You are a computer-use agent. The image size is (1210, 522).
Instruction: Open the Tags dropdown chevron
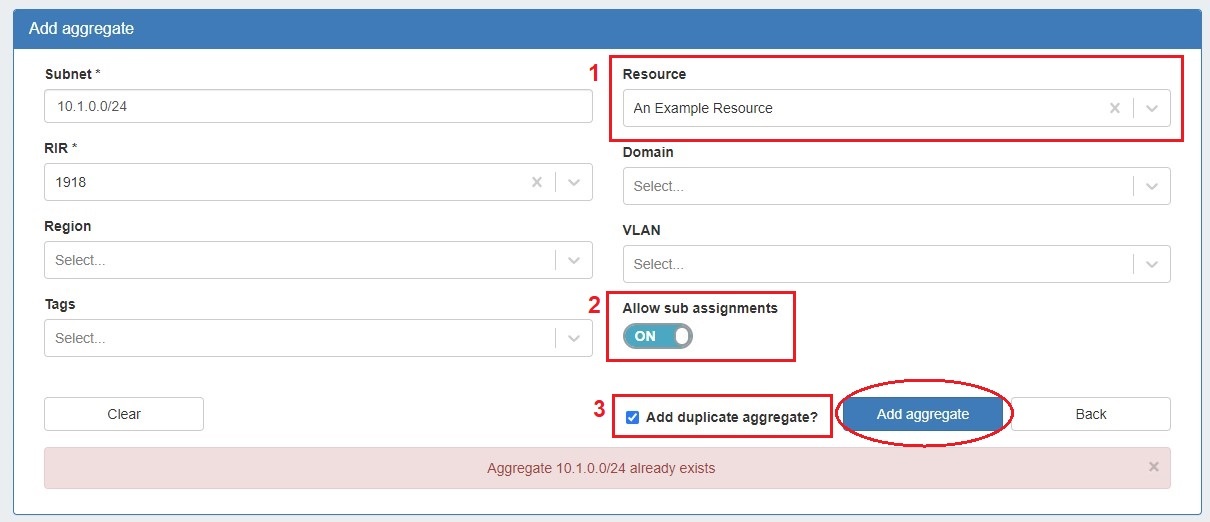click(574, 338)
